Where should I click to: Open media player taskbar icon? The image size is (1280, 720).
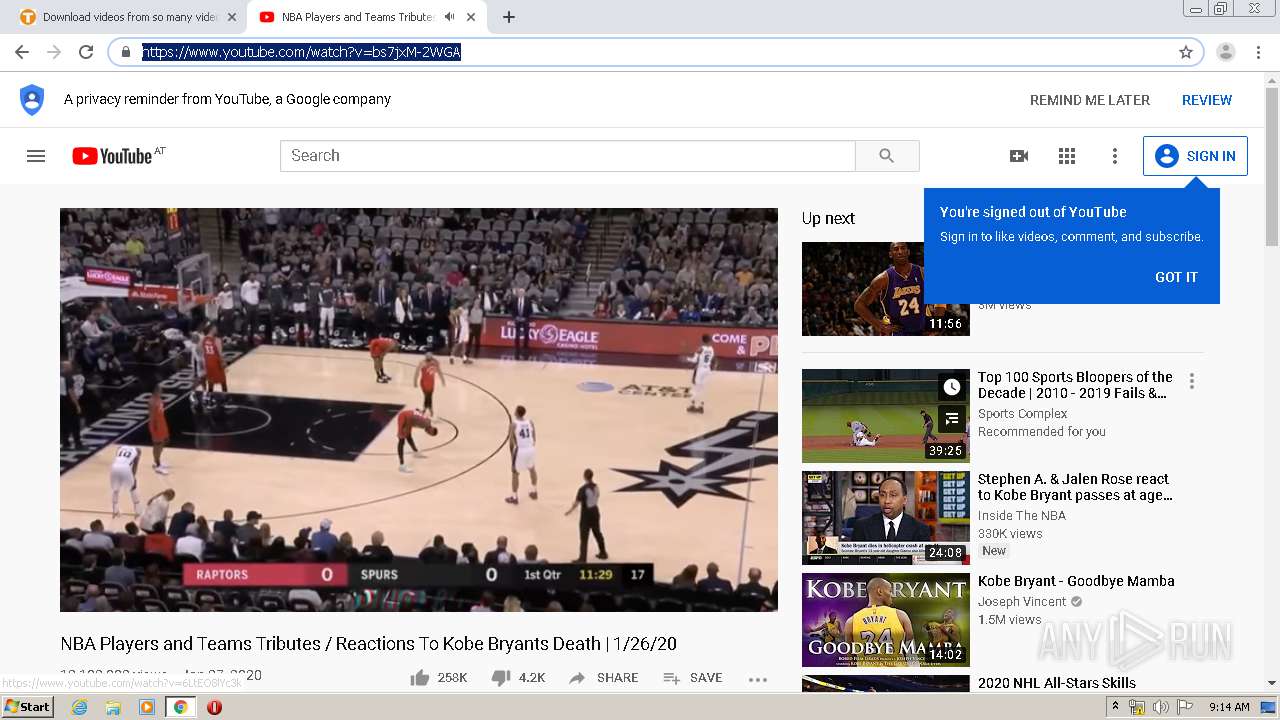click(147, 707)
